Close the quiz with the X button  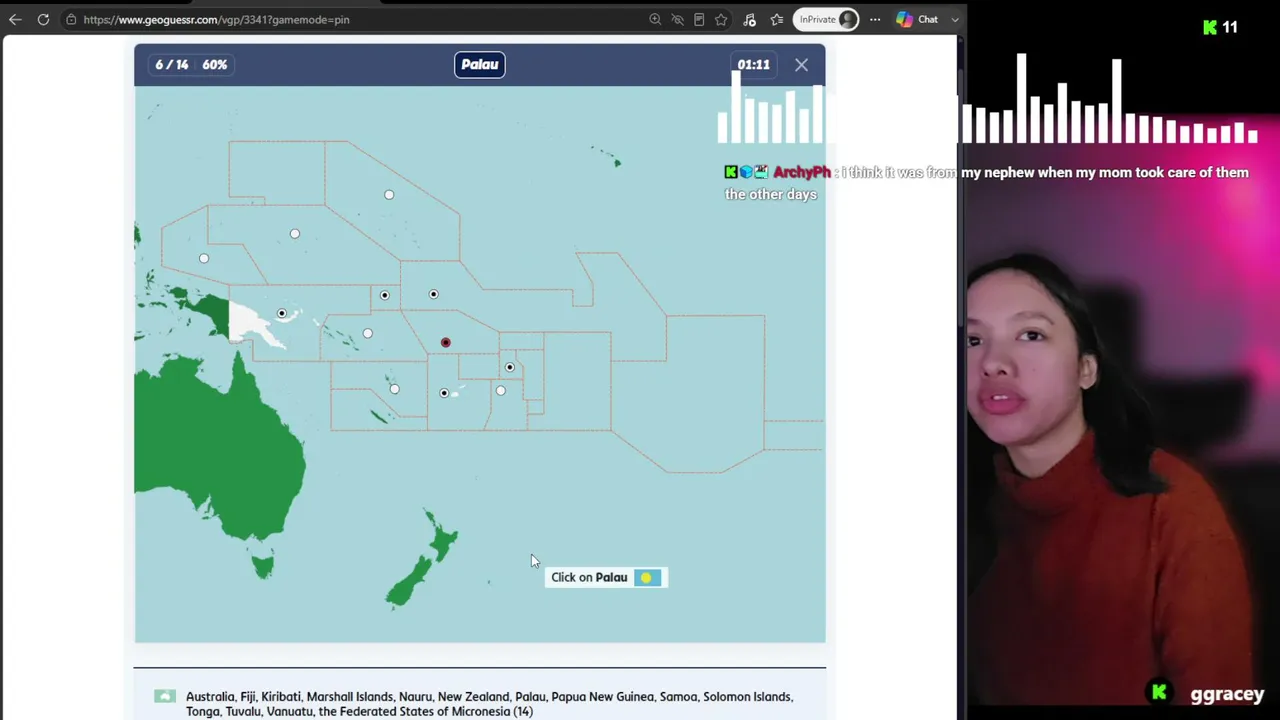pos(801,65)
